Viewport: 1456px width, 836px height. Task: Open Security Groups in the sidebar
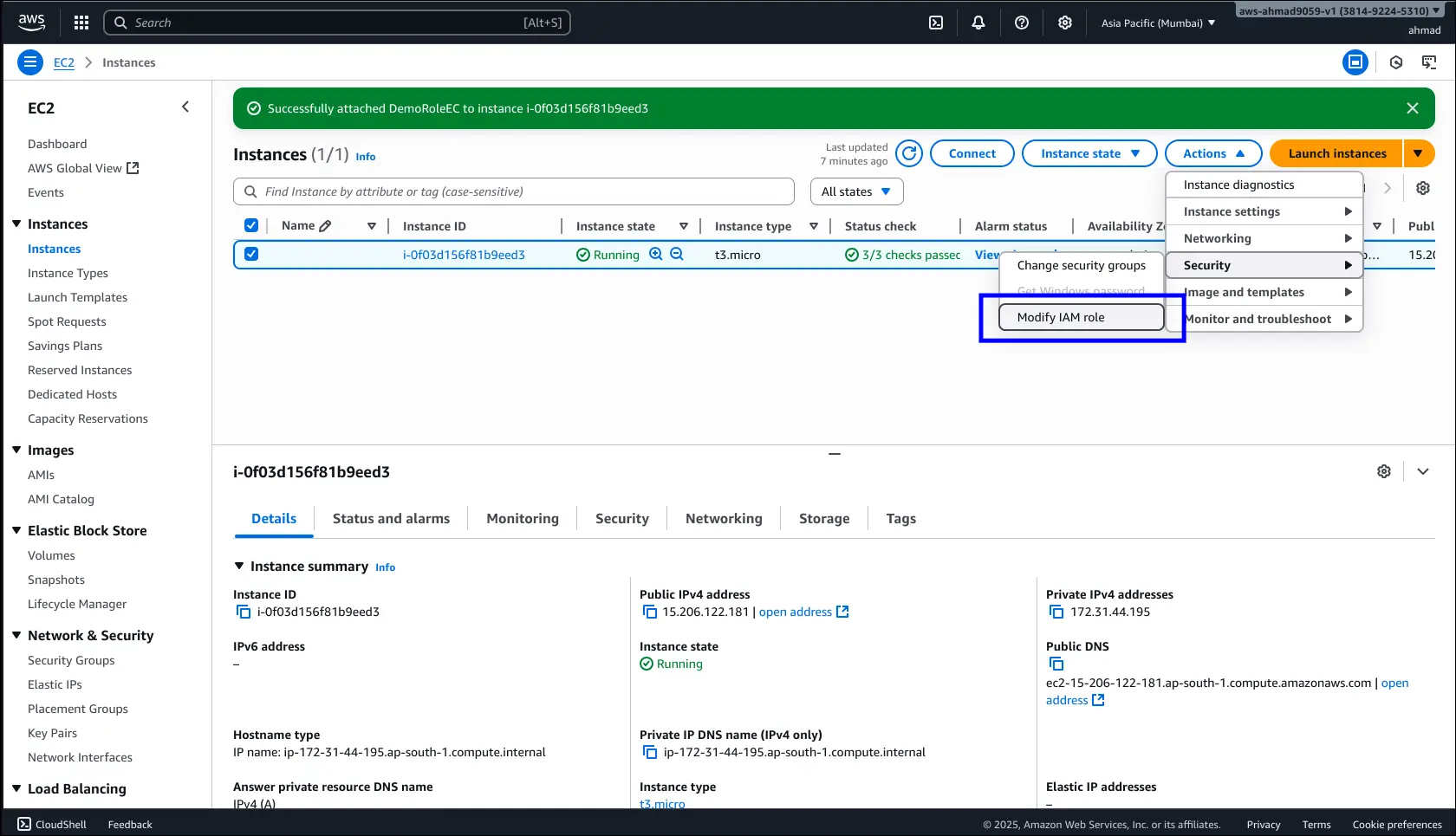pyautogui.click(x=71, y=660)
